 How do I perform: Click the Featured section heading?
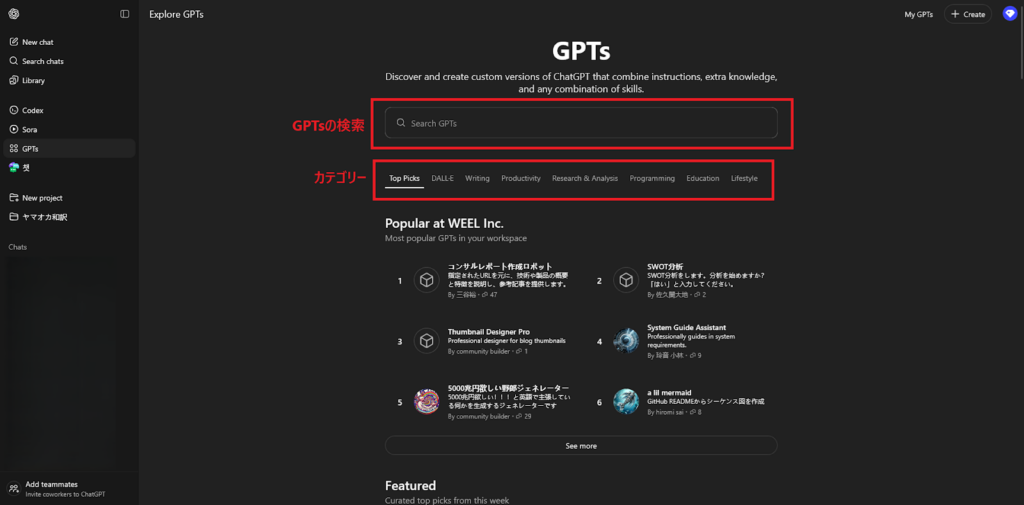tap(410, 486)
